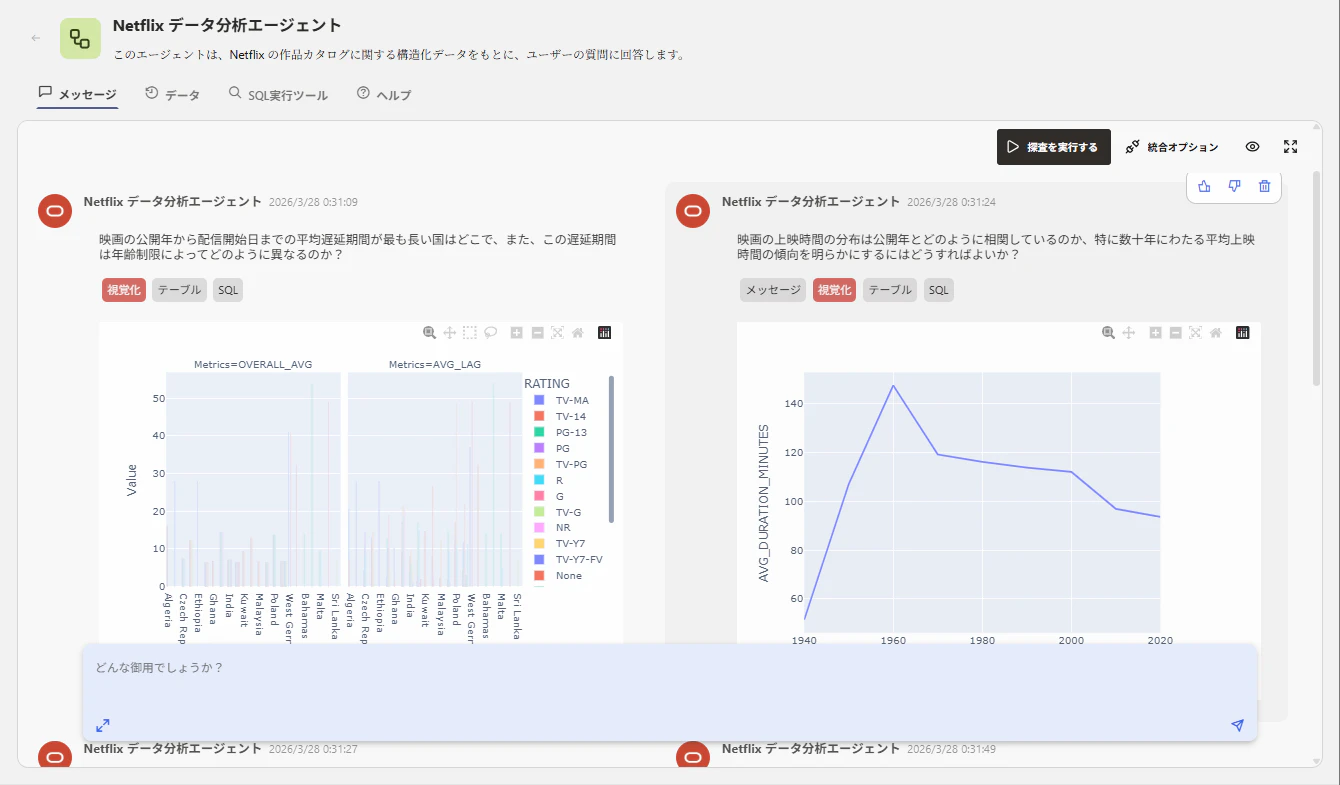
Task: Select SQL chip in the 0:31:24 message
Action: pyautogui.click(x=939, y=290)
